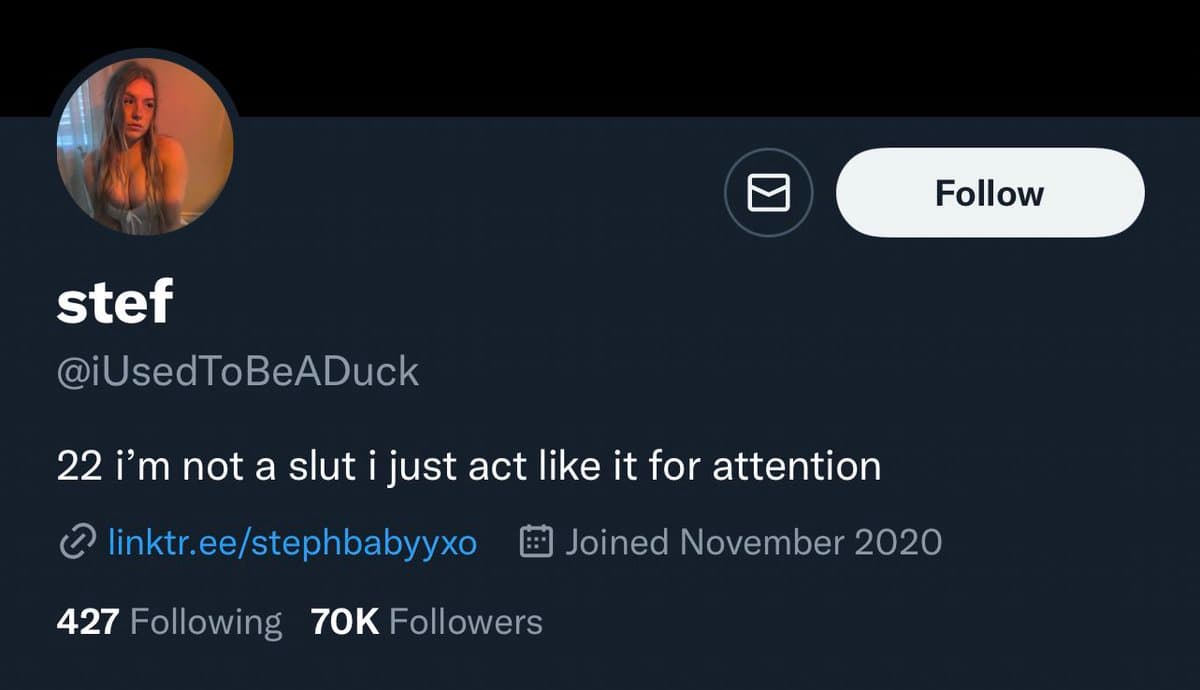The image size is (1200, 690).
Task: Click the profile bio text line
Action: pos(469,467)
